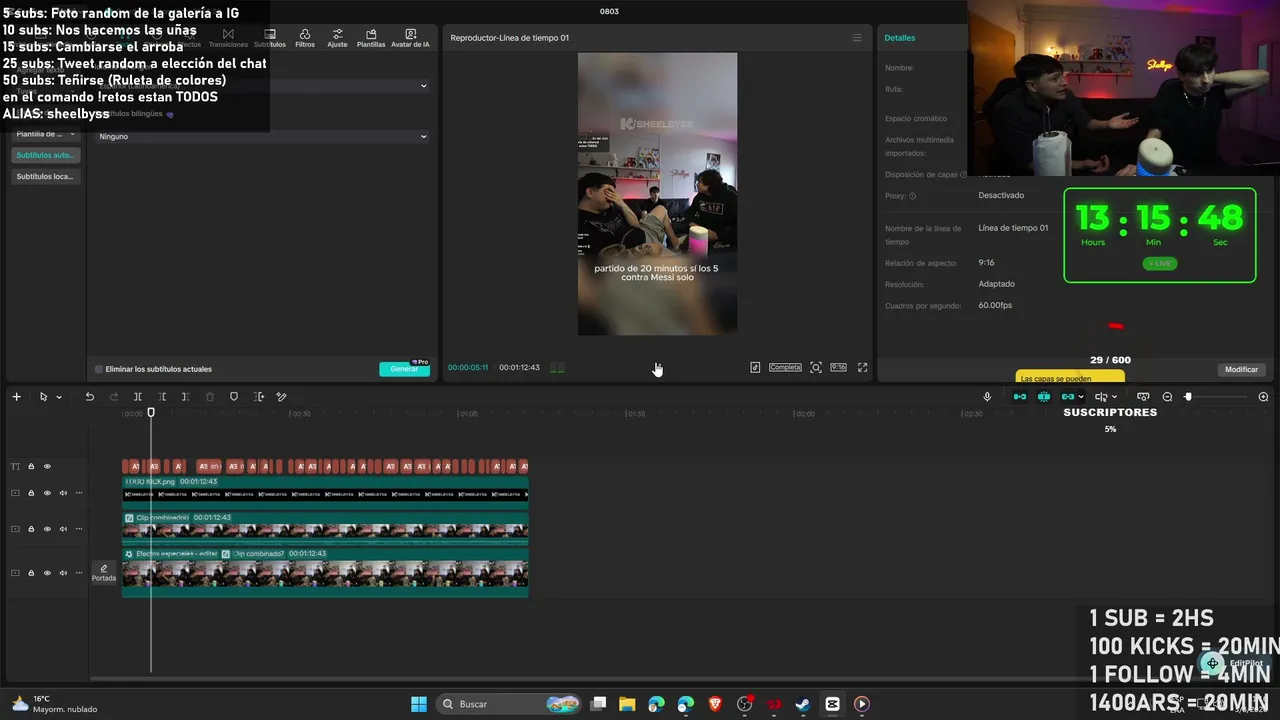1280x720 pixels.
Task: Toggle the main track magnet
Action: tap(1020, 397)
